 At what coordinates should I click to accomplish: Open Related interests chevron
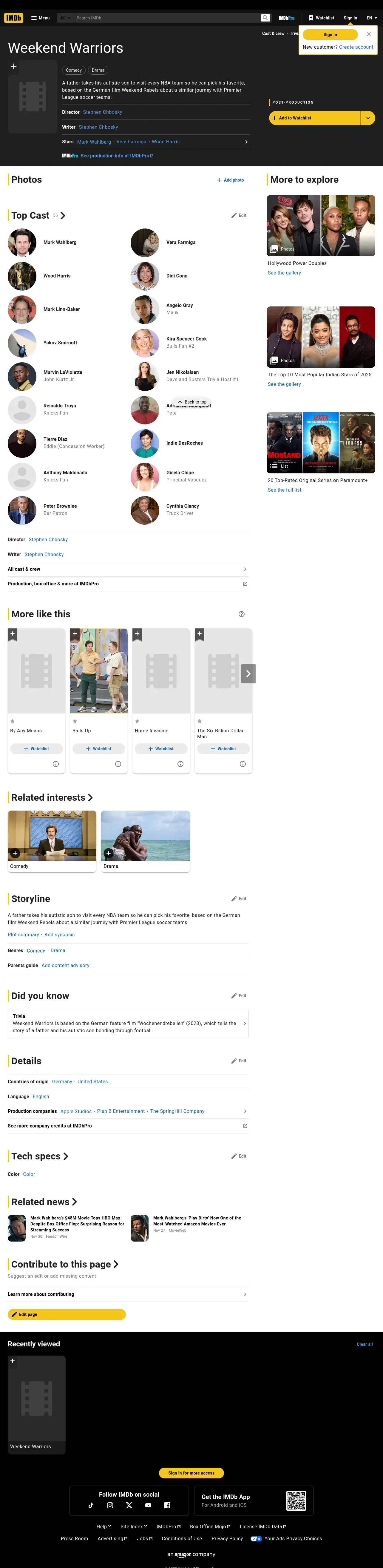90,797
